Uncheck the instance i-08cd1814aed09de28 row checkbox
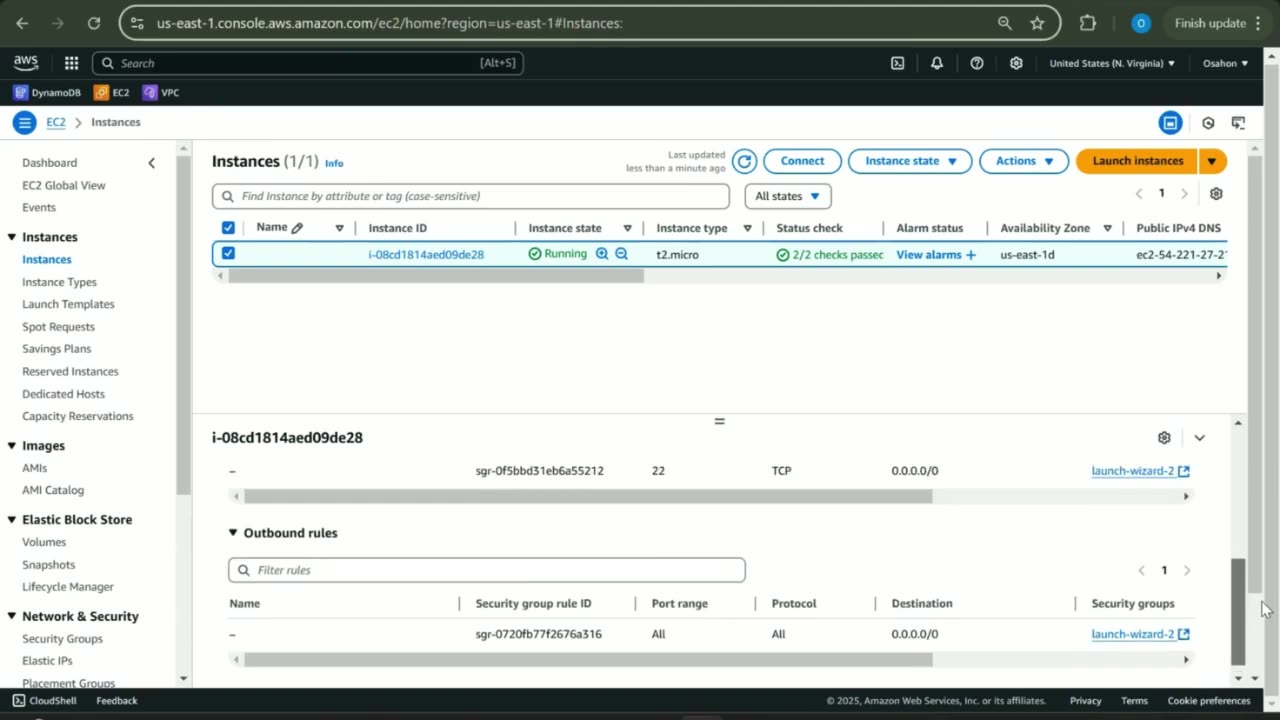Viewport: 1280px width, 720px height. 228,254
